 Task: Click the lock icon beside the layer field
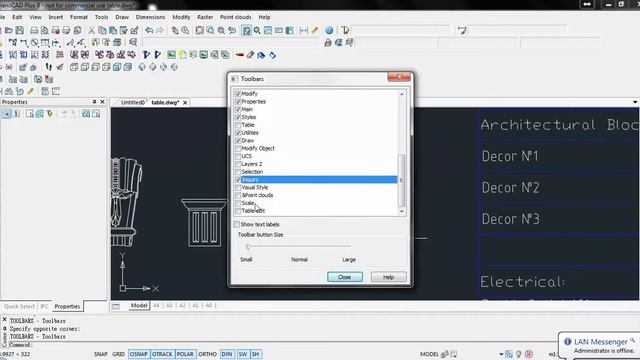327,42
